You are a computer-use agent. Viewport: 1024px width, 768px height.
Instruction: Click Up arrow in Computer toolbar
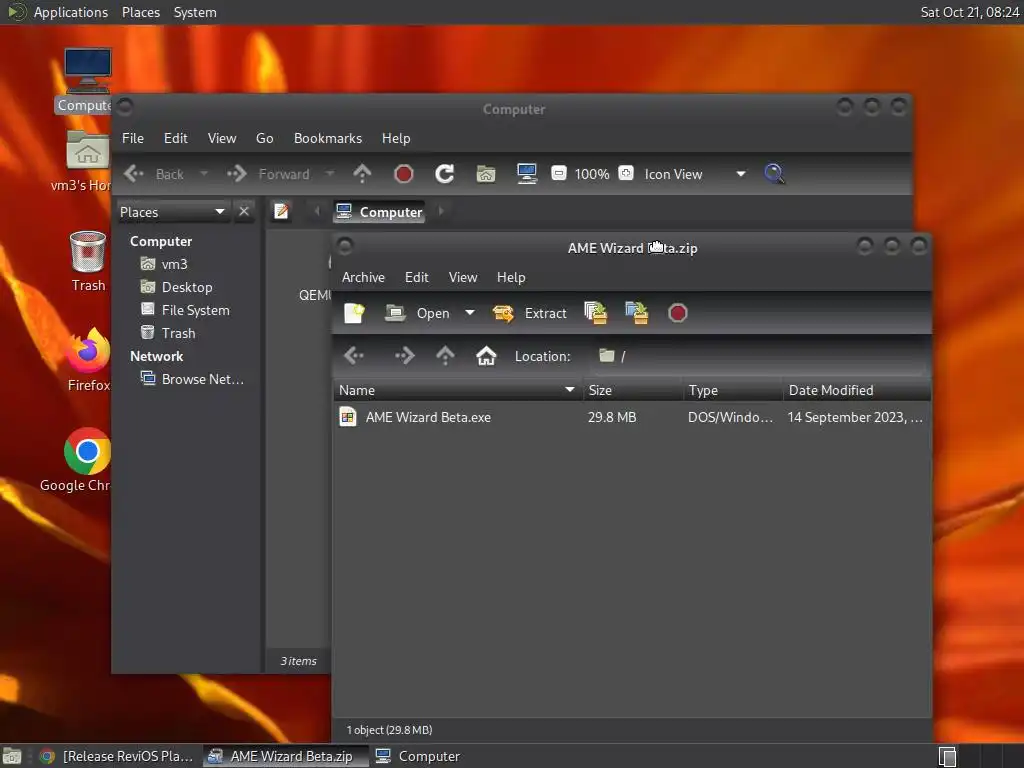point(362,174)
